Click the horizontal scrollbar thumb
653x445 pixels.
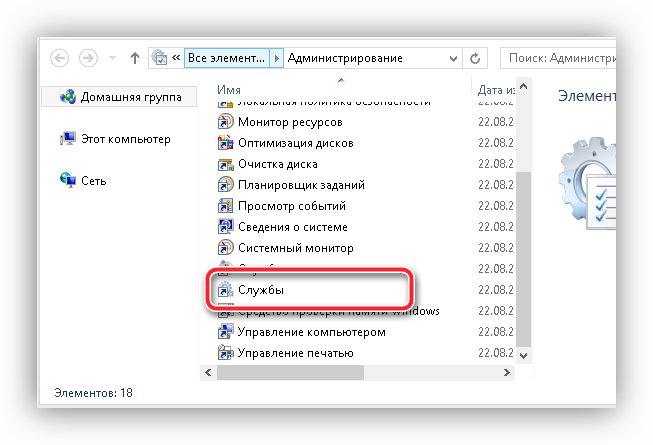pyautogui.click(x=290, y=373)
